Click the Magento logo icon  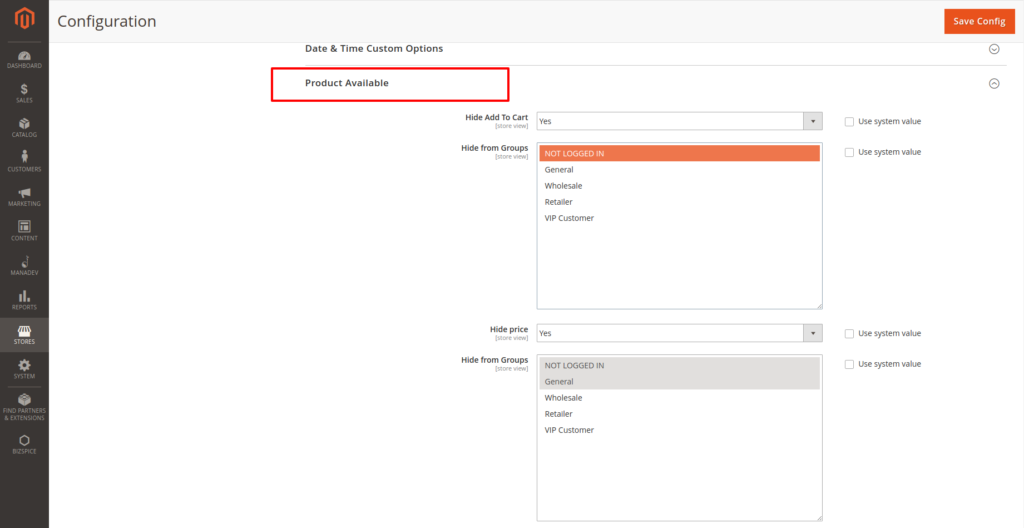24,20
